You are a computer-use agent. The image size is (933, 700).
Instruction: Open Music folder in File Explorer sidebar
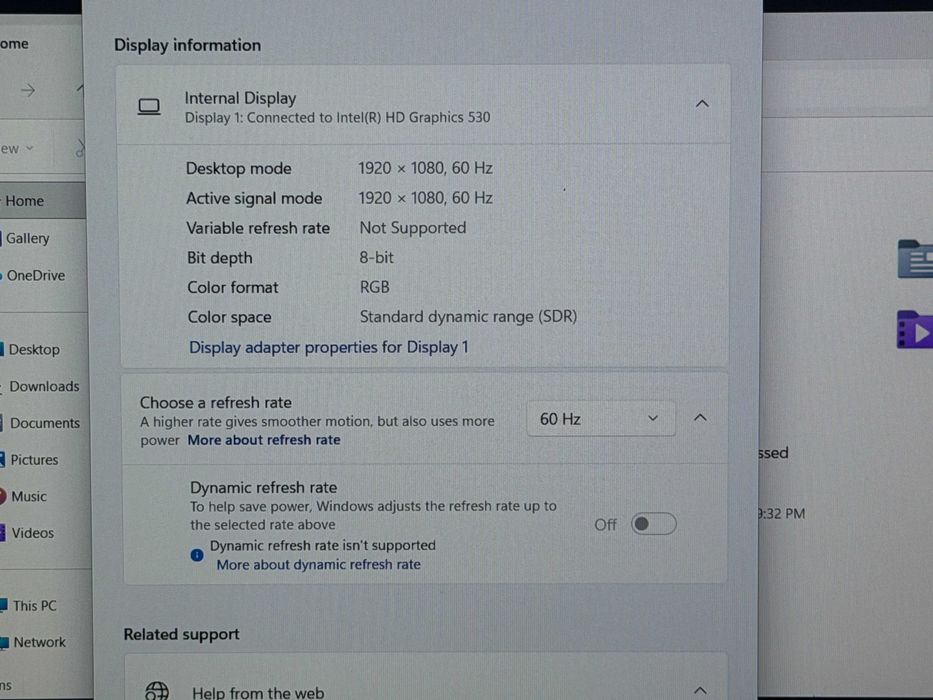28,496
